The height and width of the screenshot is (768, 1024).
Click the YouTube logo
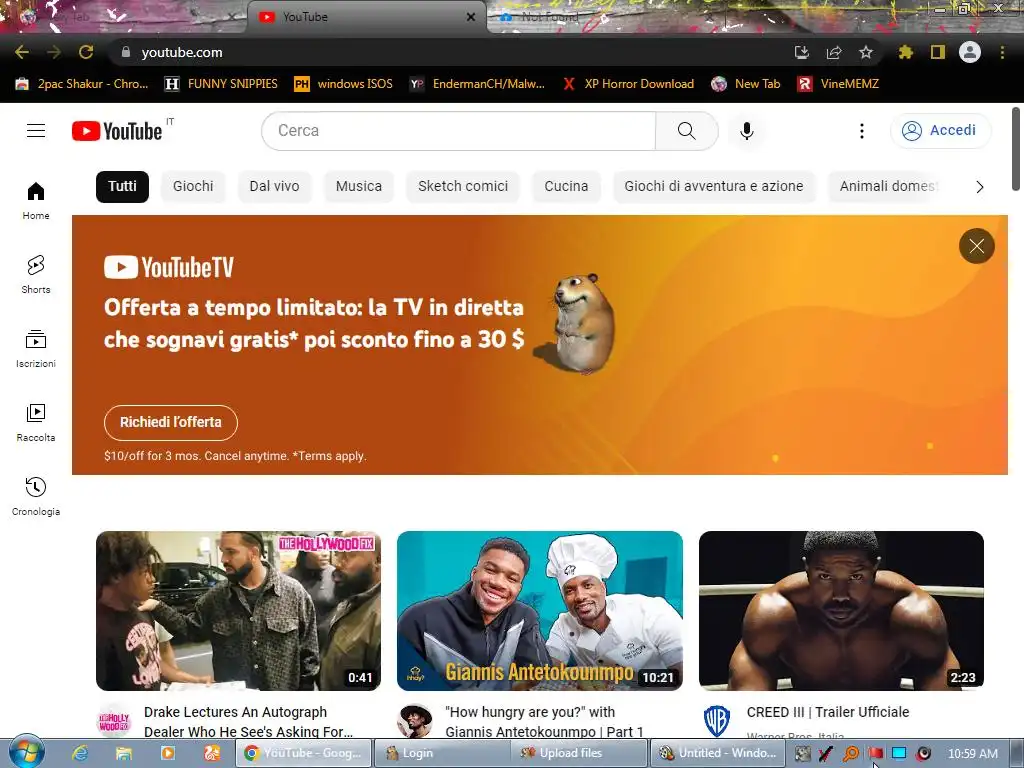117,131
